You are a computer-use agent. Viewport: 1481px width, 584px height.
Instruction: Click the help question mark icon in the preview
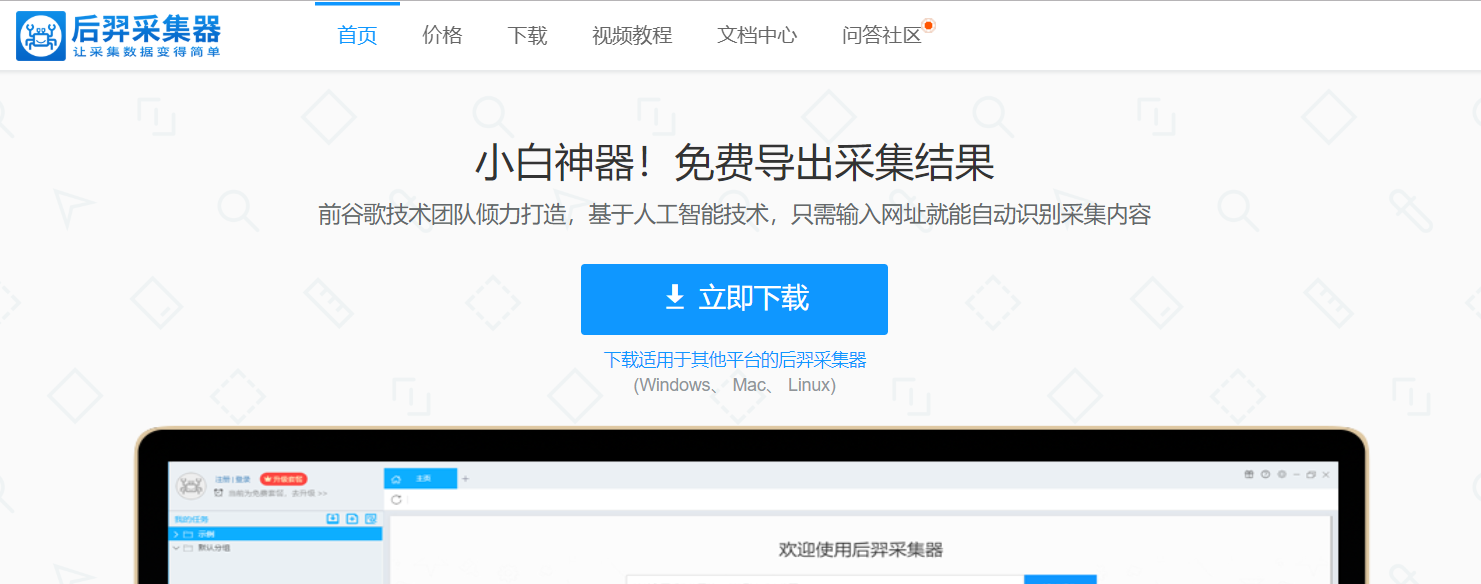[x=1265, y=474]
